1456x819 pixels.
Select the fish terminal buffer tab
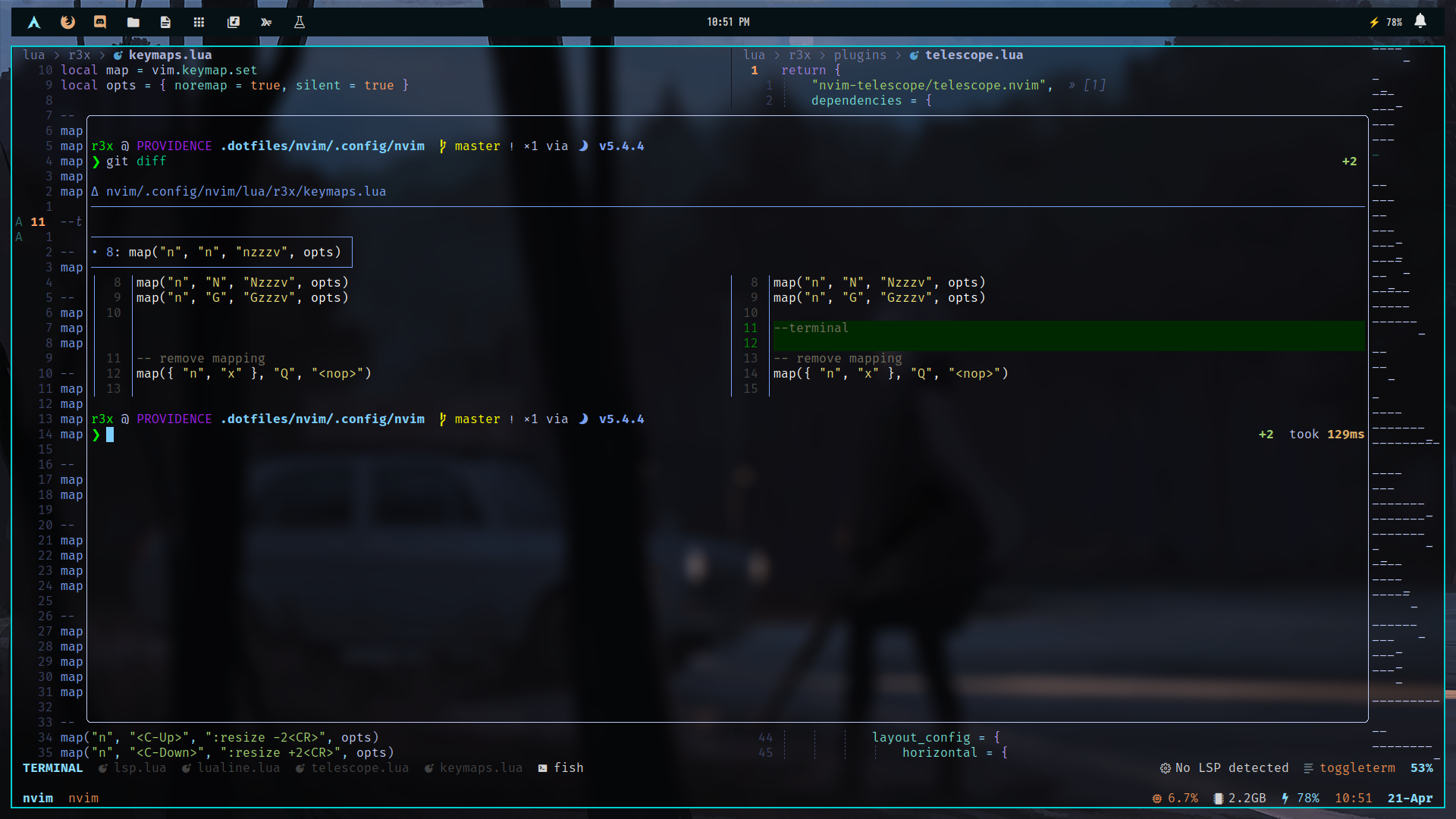pos(567,767)
